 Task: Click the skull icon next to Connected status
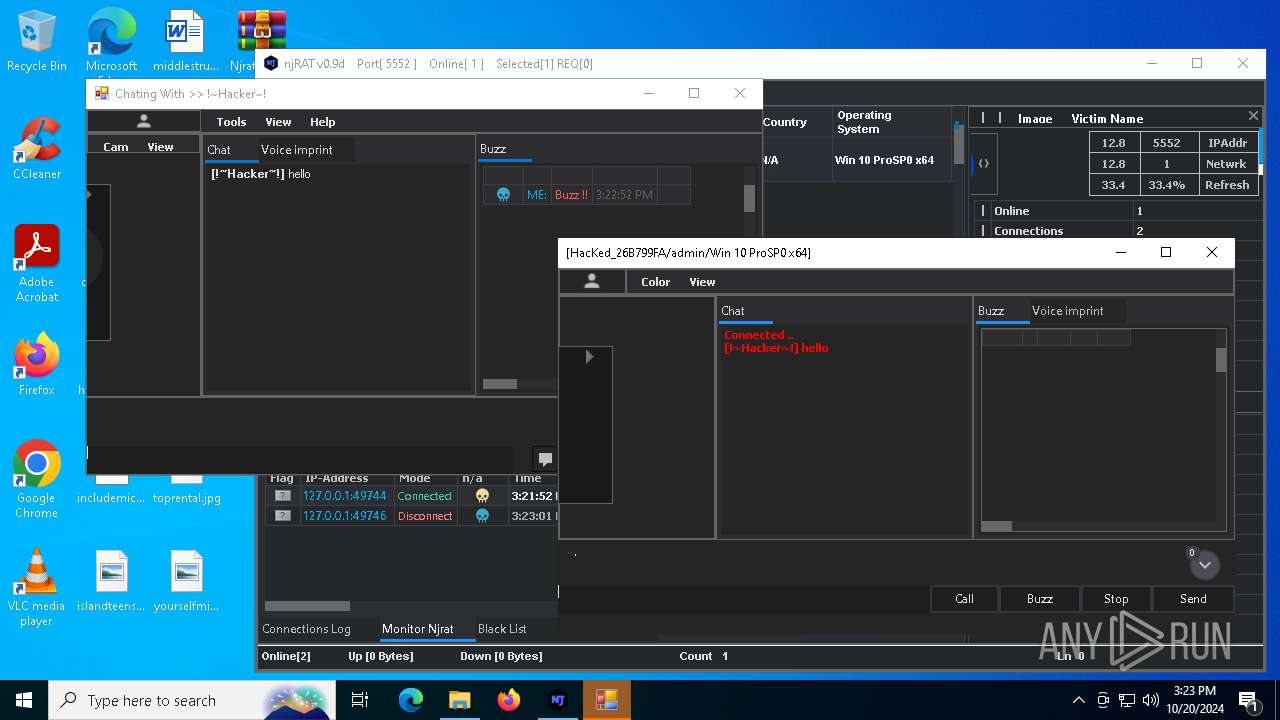(482, 496)
